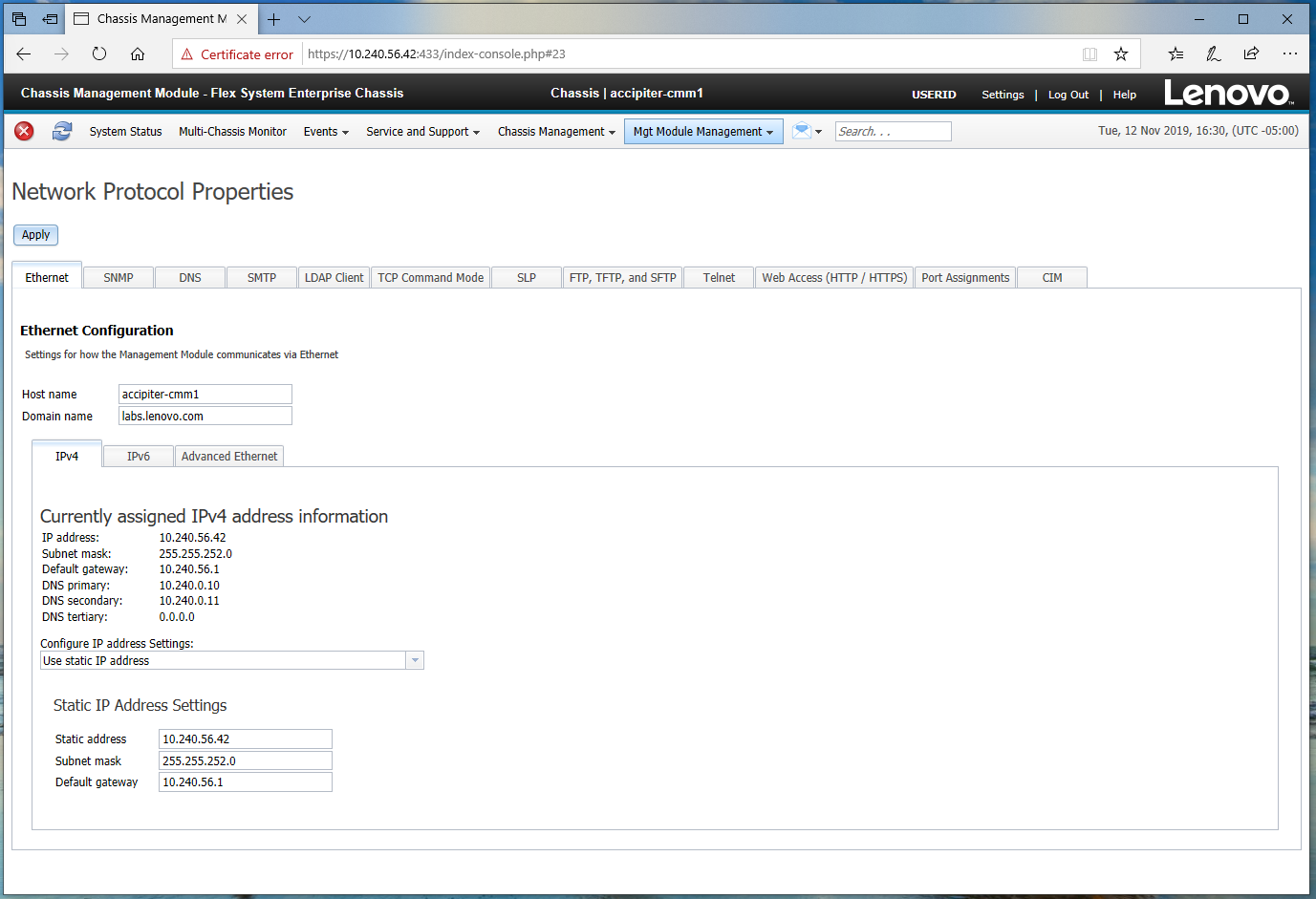Click the Log Out link

[1068, 95]
